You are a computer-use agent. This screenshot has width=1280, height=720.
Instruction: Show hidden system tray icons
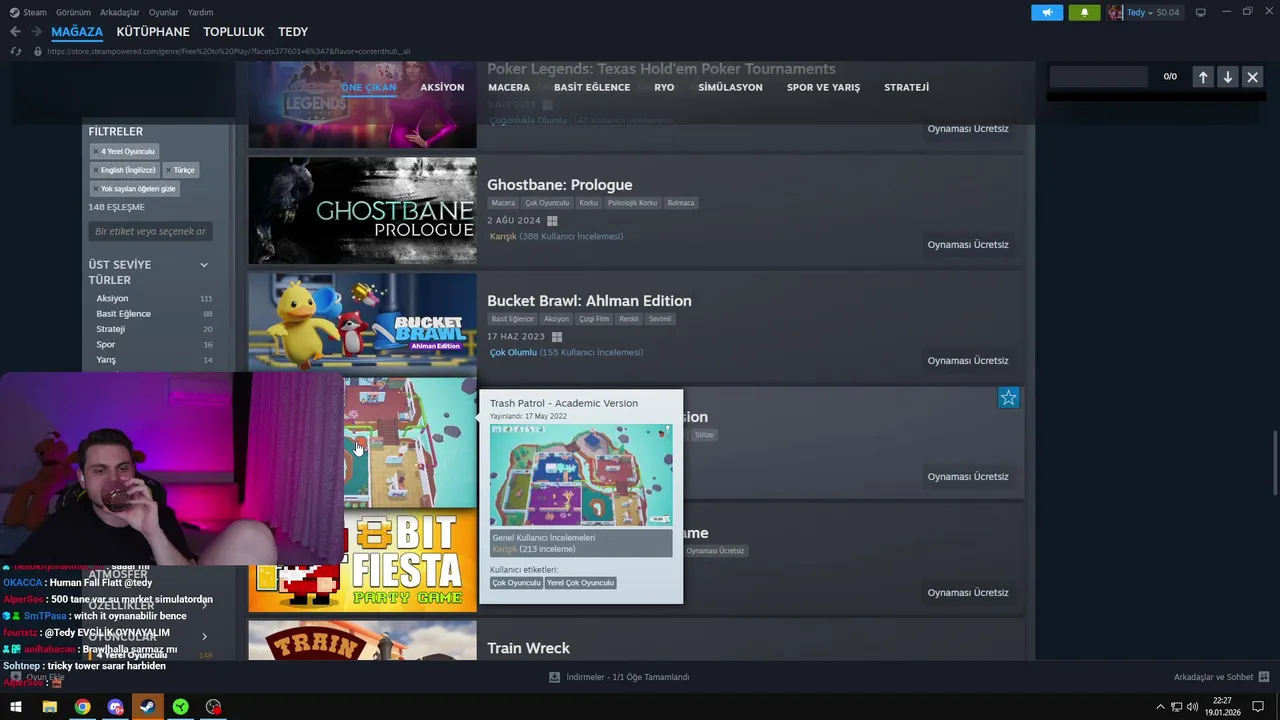(x=1160, y=707)
